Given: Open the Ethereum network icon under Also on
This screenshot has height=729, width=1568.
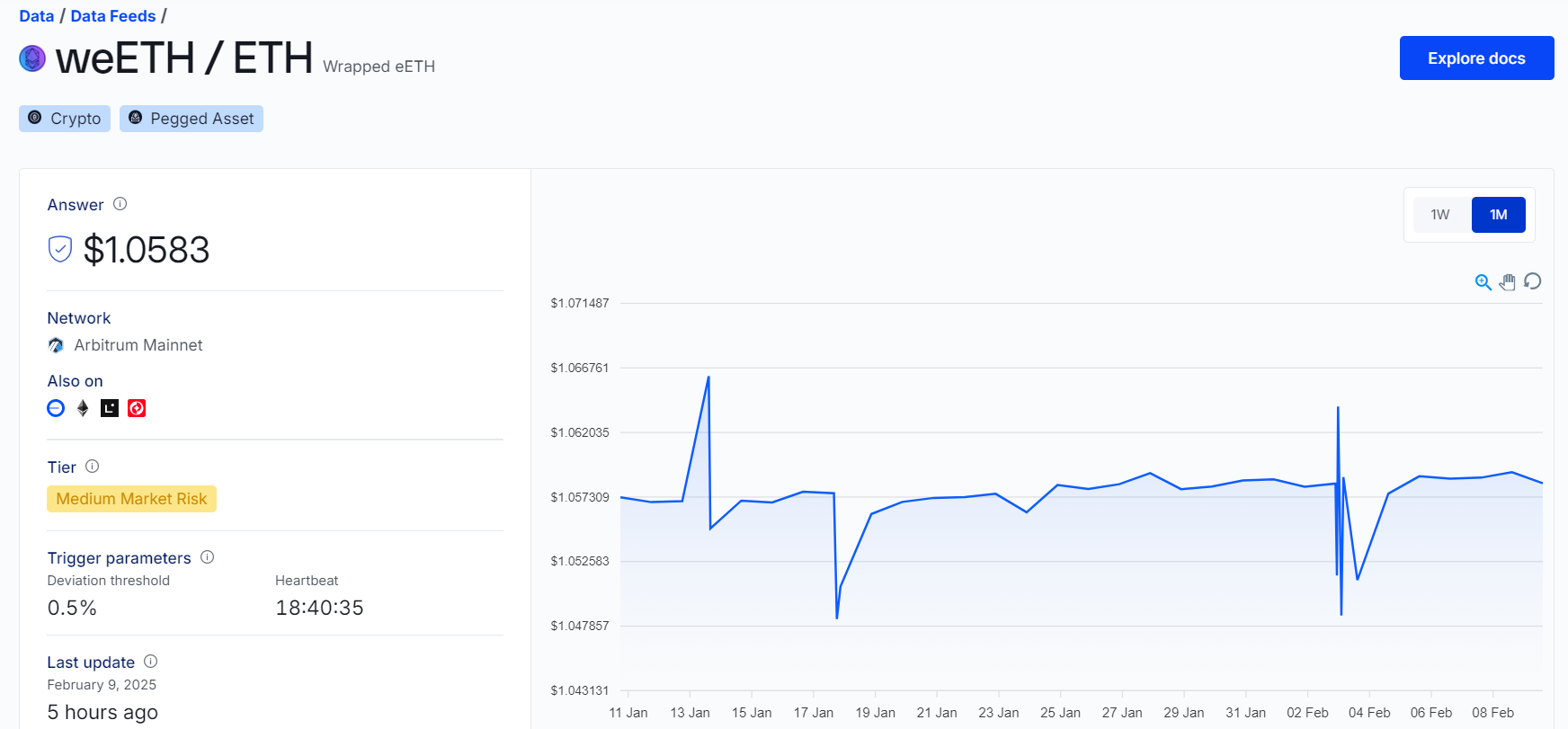Looking at the screenshot, I should 83,408.
